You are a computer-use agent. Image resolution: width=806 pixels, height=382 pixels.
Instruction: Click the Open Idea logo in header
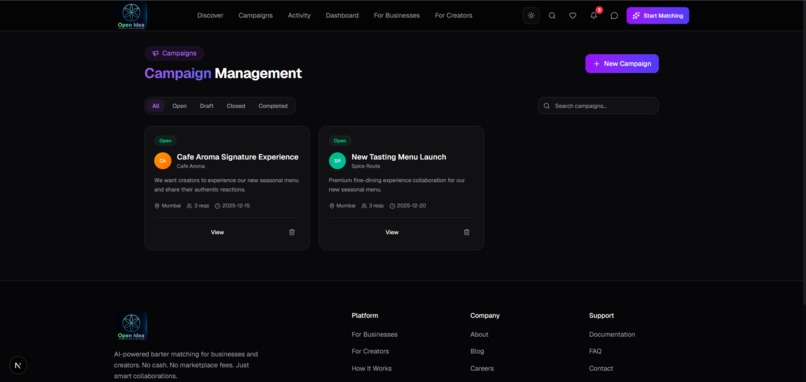coord(131,15)
